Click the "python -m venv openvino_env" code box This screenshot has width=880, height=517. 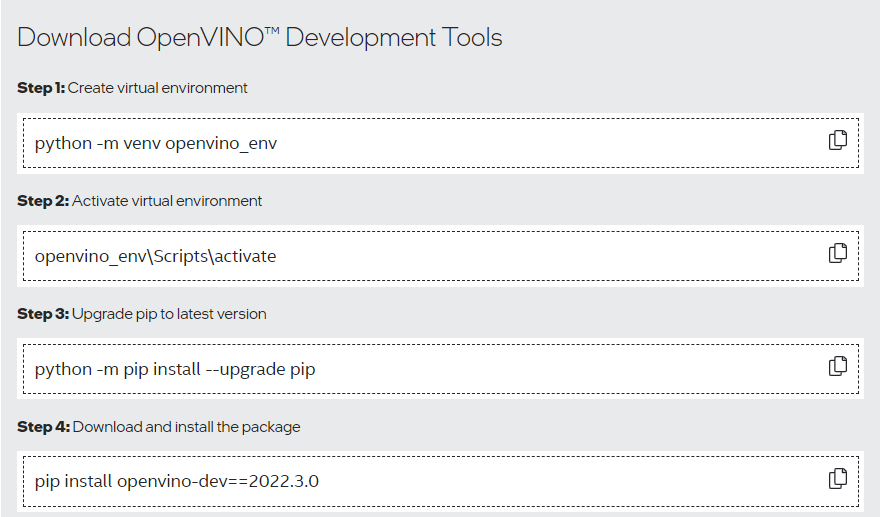coord(156,143)
